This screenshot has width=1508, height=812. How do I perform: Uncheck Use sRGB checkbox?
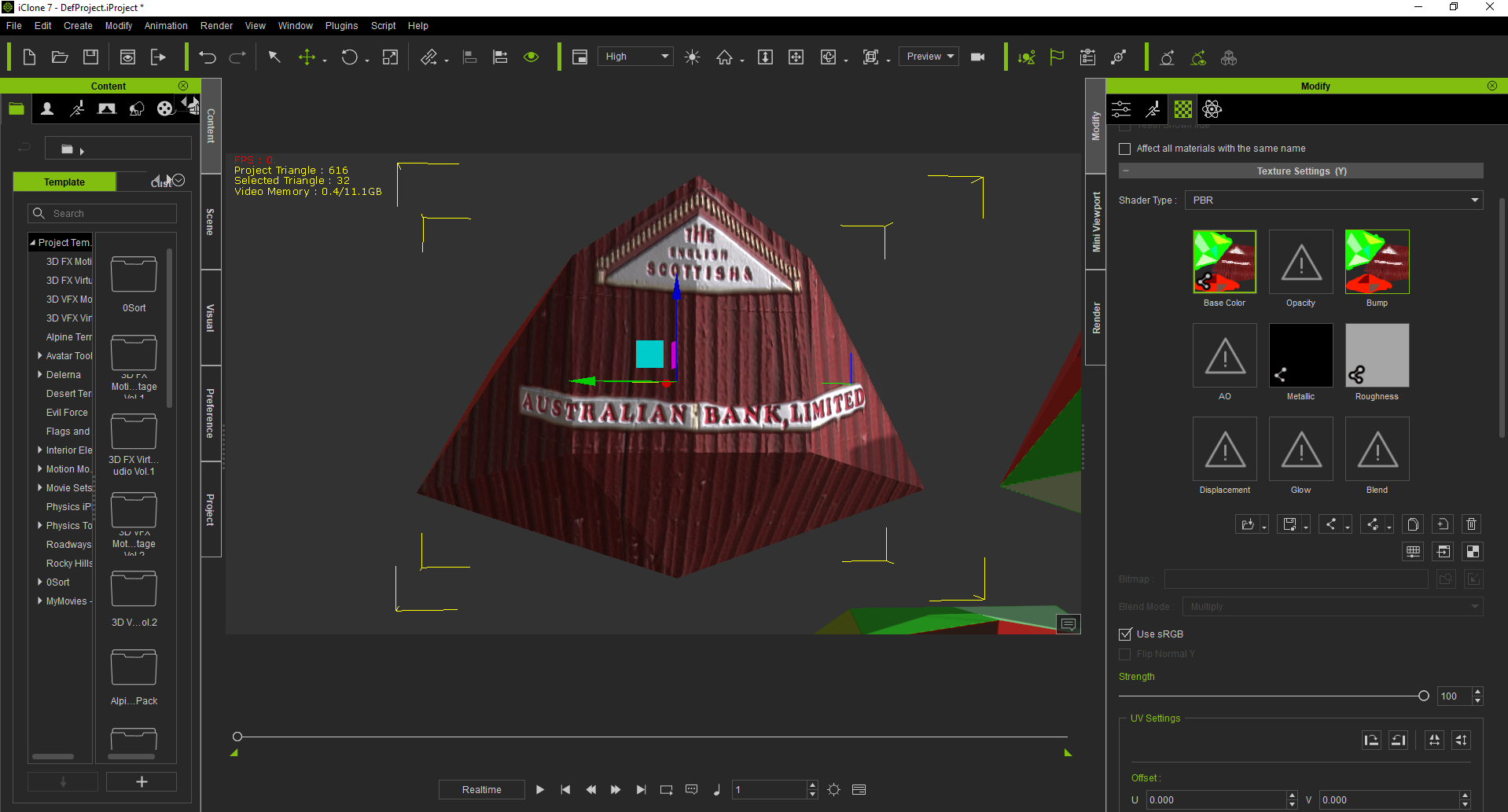click(1125, 634)
